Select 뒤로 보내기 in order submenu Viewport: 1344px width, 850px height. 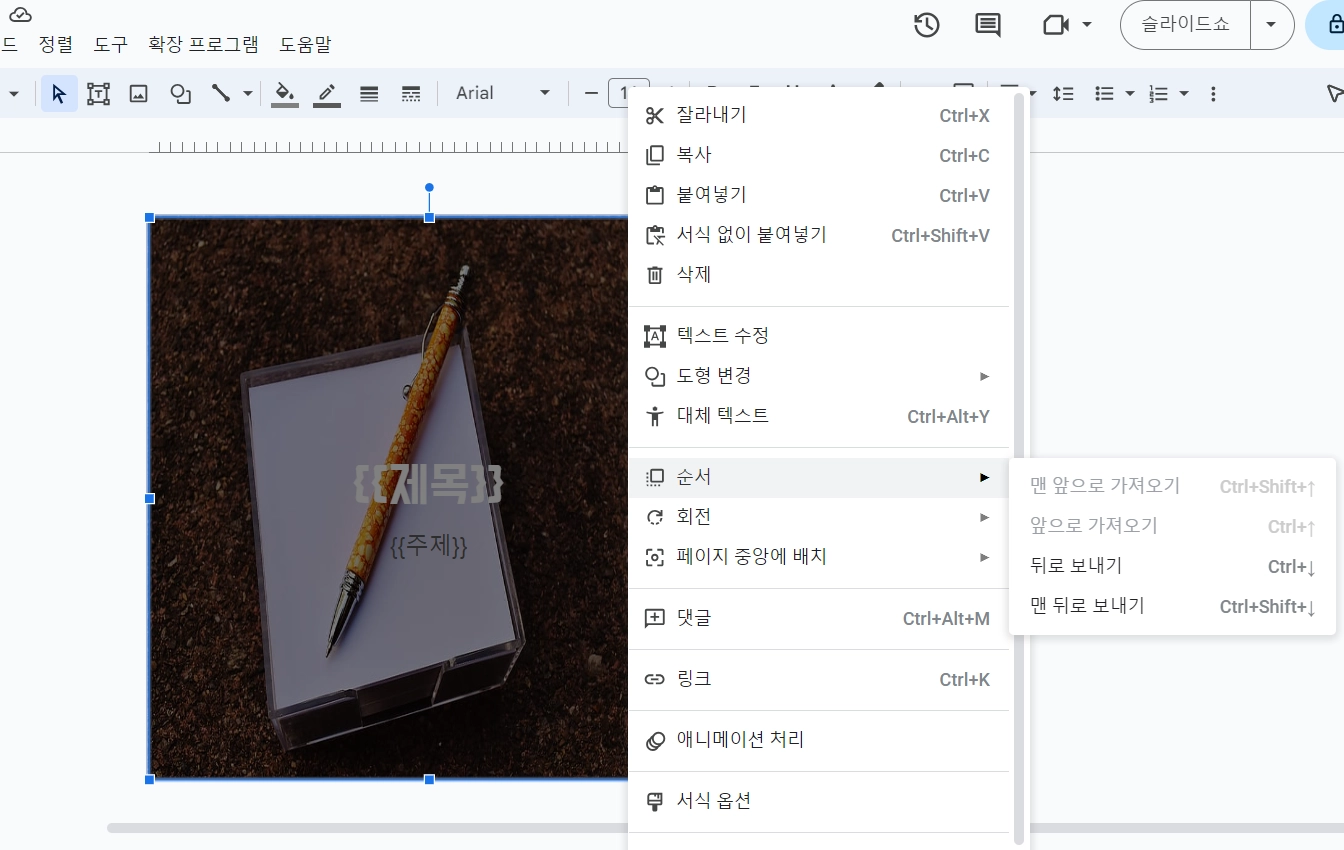(x=1076, y=566)
